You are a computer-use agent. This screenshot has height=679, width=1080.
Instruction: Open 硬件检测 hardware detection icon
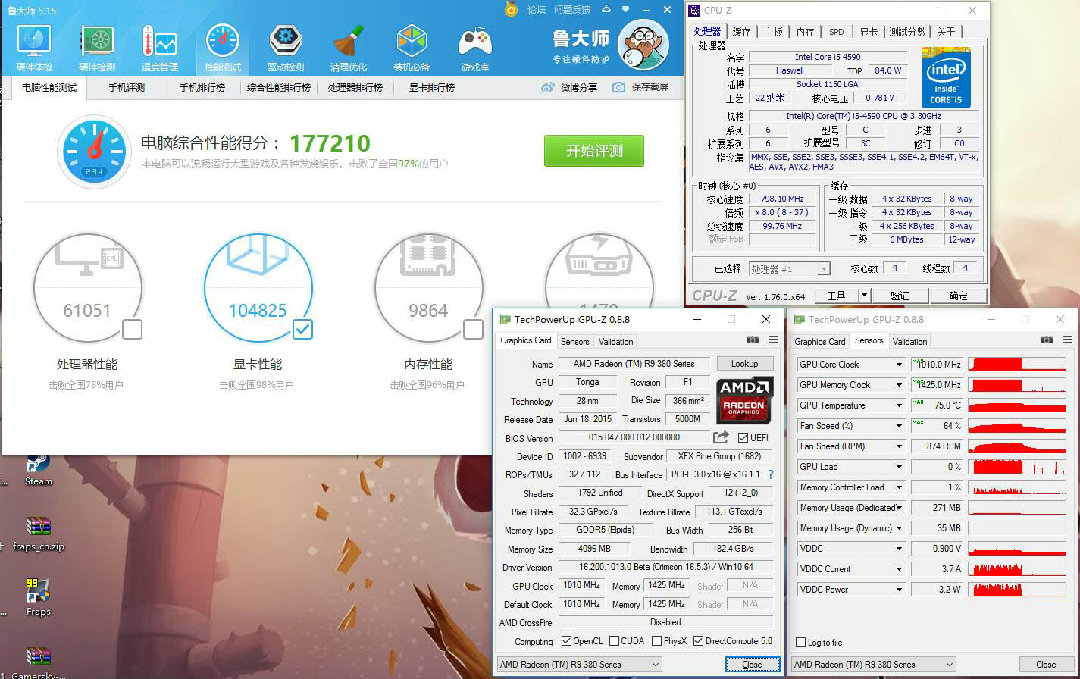click(97, 47)
